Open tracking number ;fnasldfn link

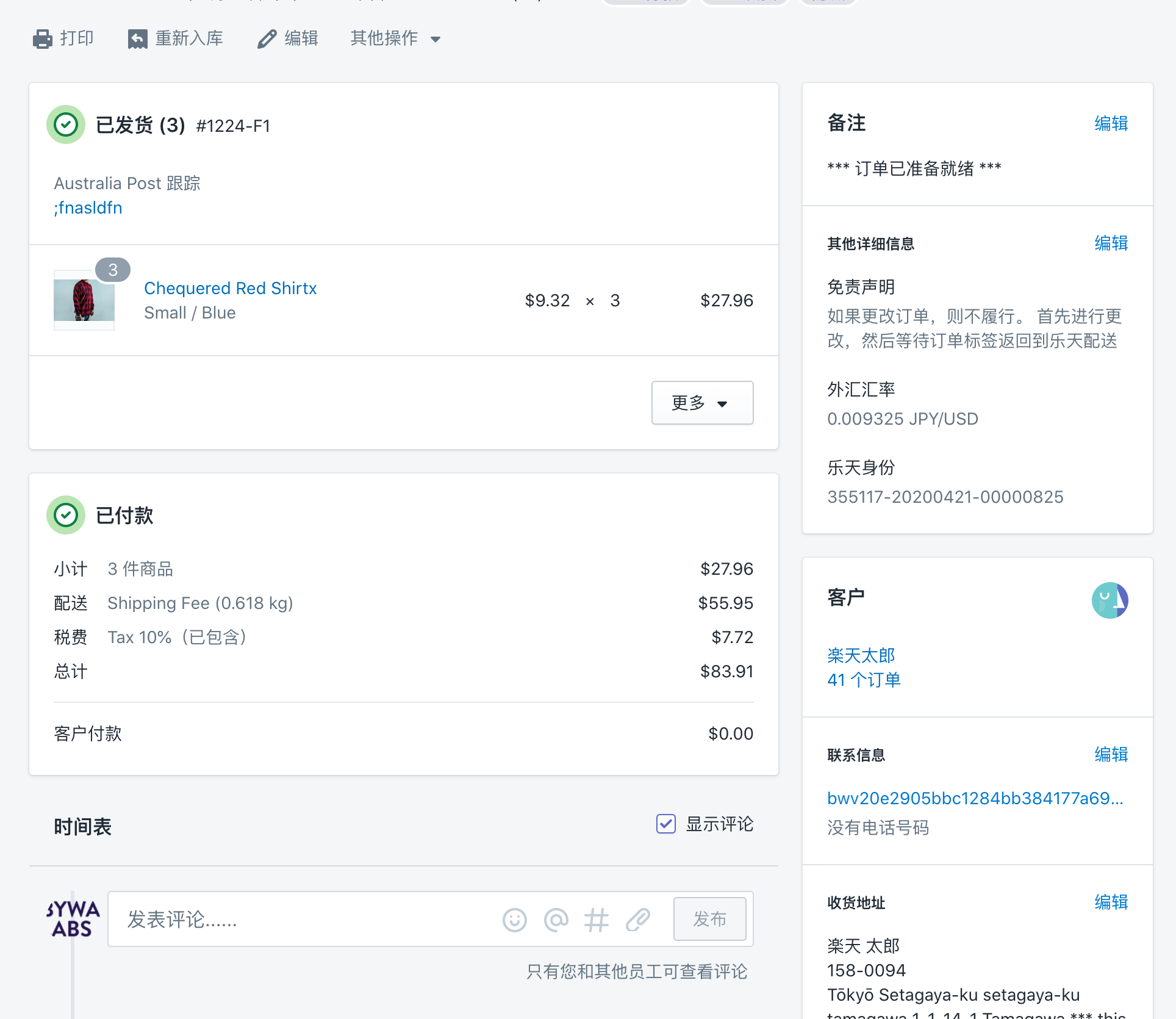(x=88, y=208)
